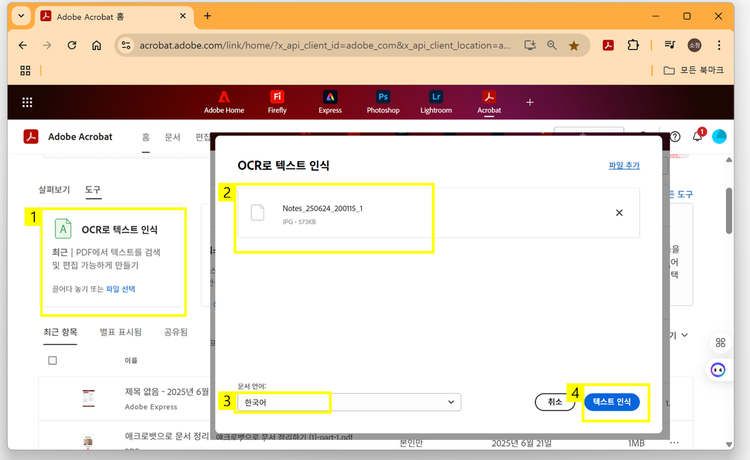Open the 홈 tab in Acrobat
The height and width of the screenshot is (460, 750).
point(146,137)
